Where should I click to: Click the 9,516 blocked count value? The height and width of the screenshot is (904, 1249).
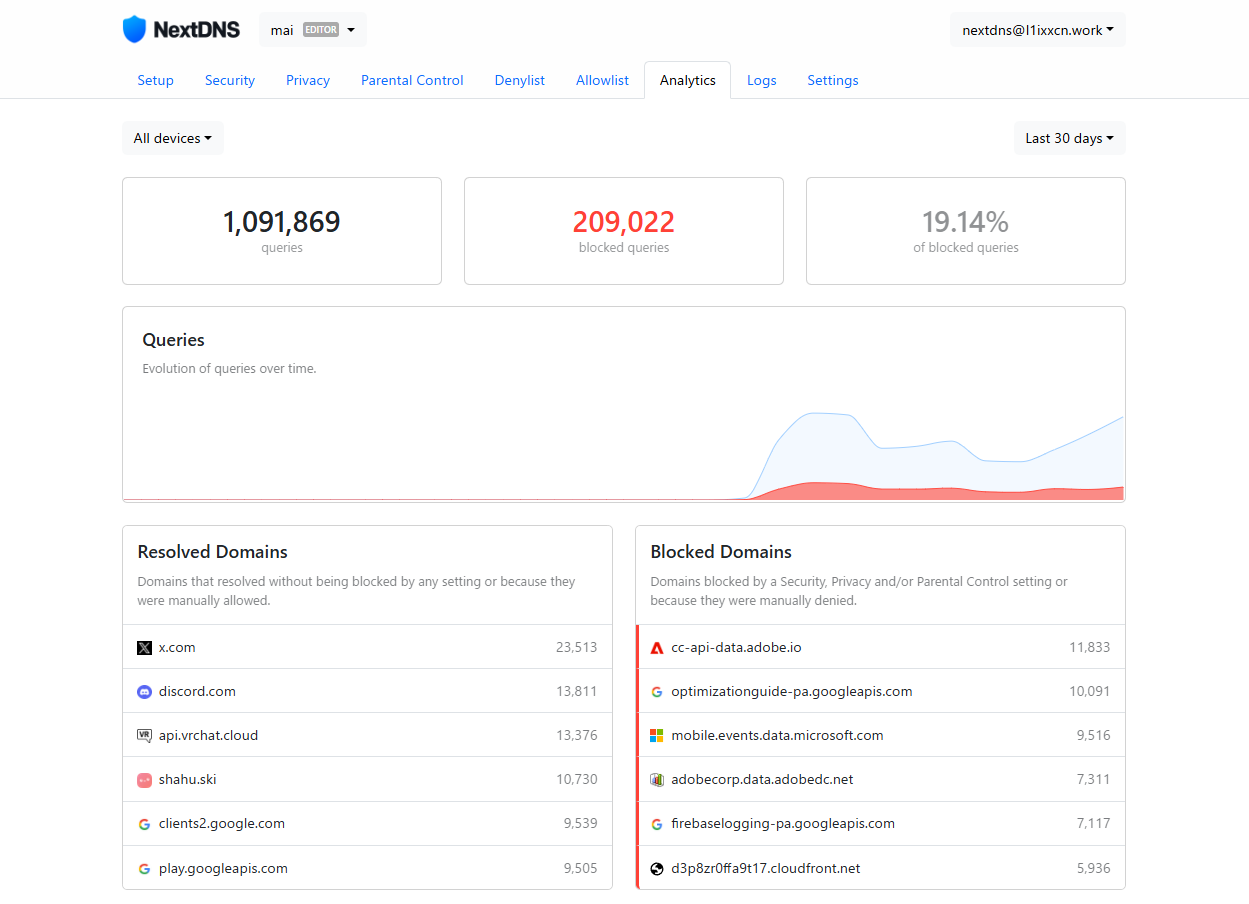click(x=1094, y=736)
